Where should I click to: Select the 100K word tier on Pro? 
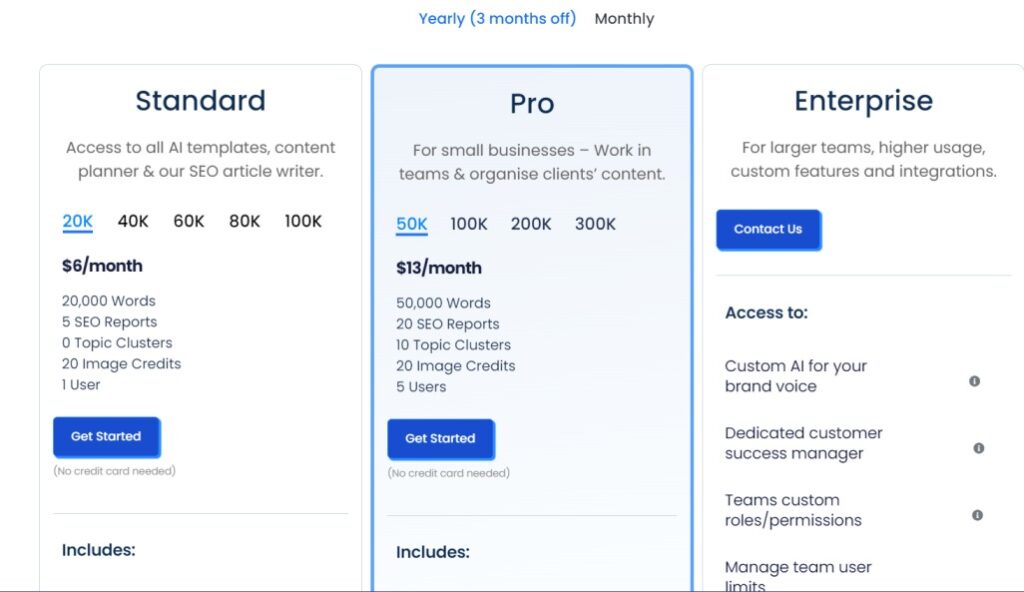click(x=468, y=224)
